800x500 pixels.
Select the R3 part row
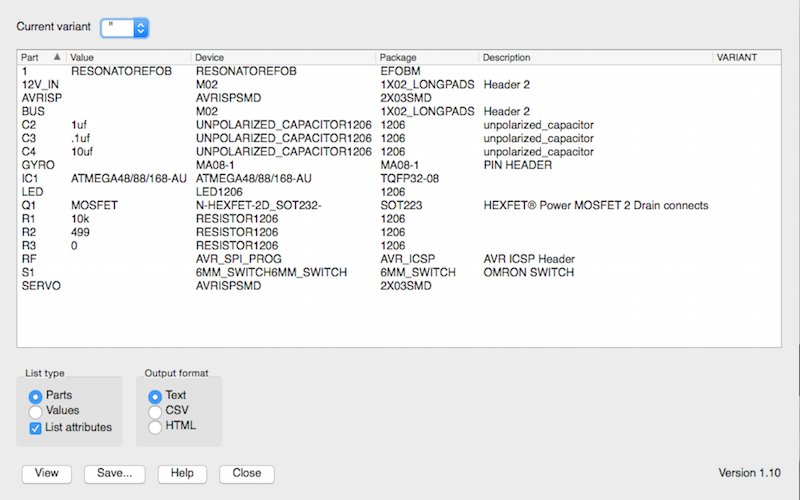point(399,246)
